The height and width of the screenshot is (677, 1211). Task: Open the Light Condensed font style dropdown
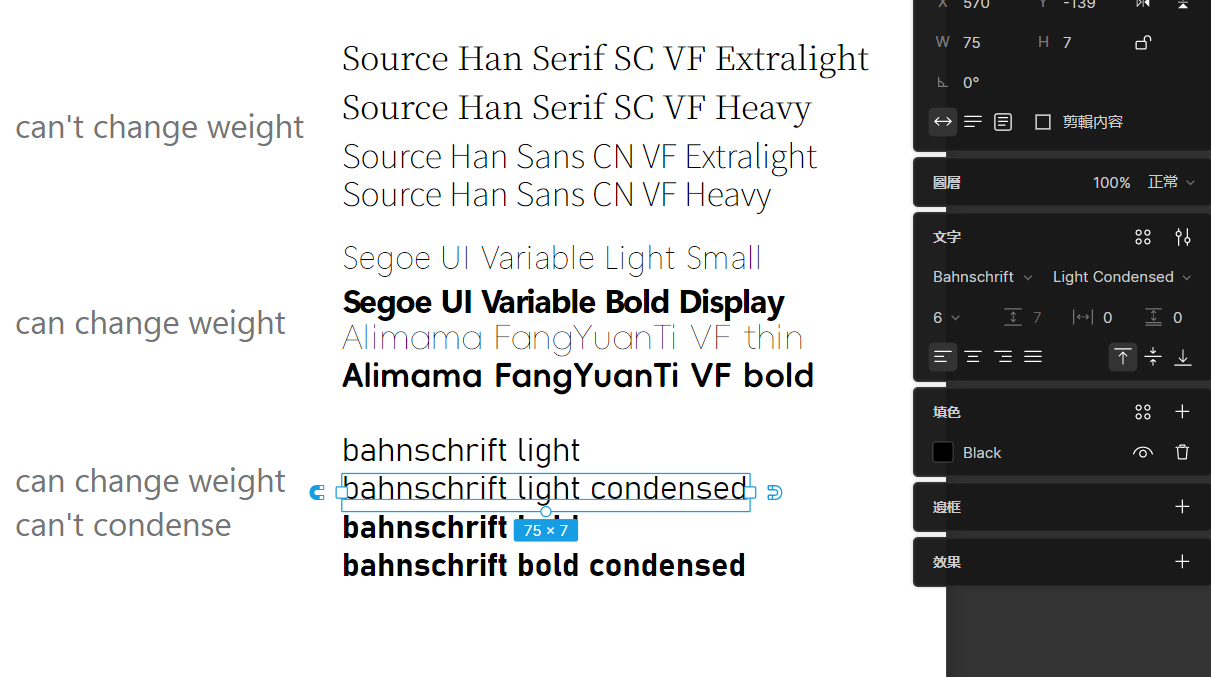point(1121,277)
